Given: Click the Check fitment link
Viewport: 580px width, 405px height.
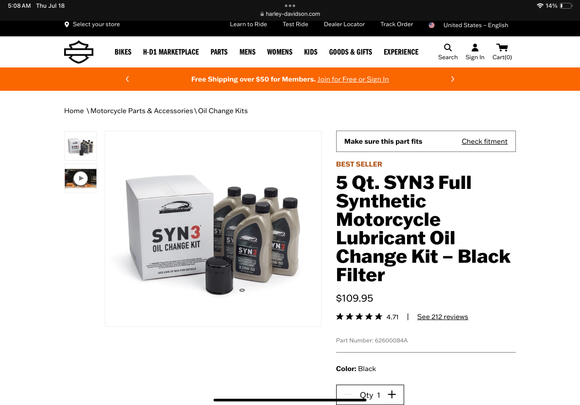Looking at the screenshot, I should (x=484, y=141).
